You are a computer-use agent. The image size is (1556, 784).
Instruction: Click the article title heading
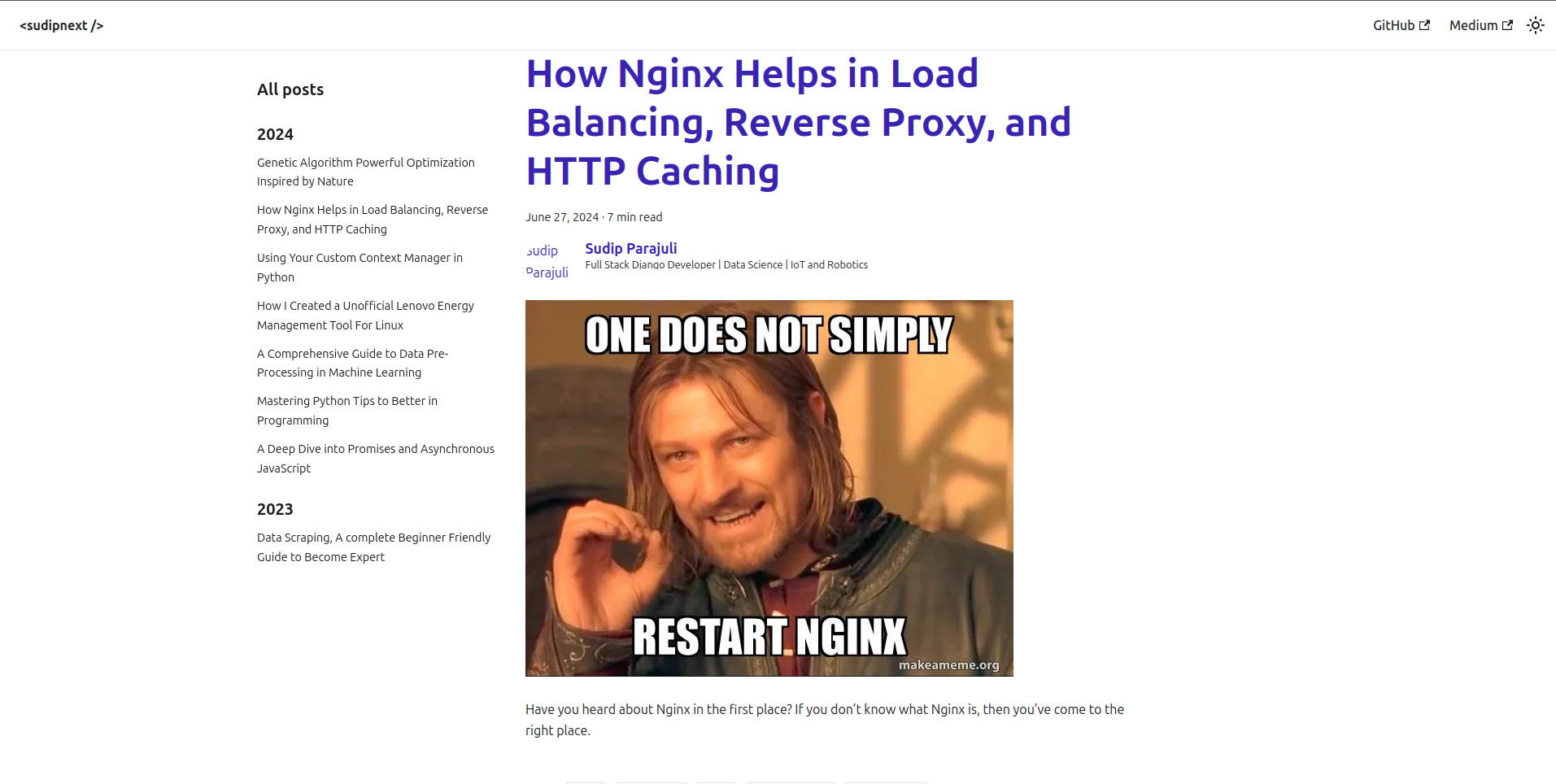point(799,122)
